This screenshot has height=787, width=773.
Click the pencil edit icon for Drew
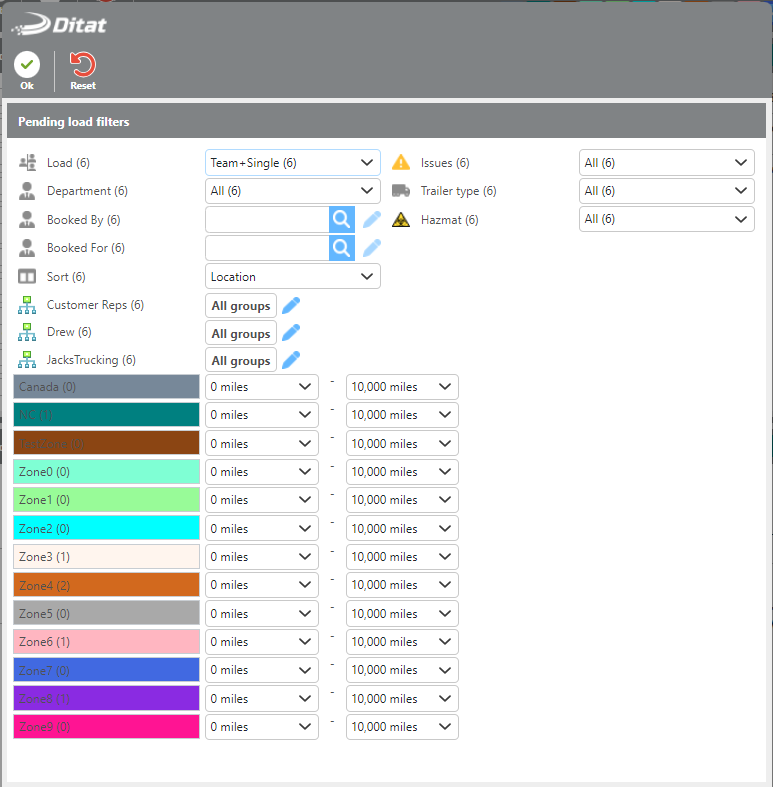point(291,333)
